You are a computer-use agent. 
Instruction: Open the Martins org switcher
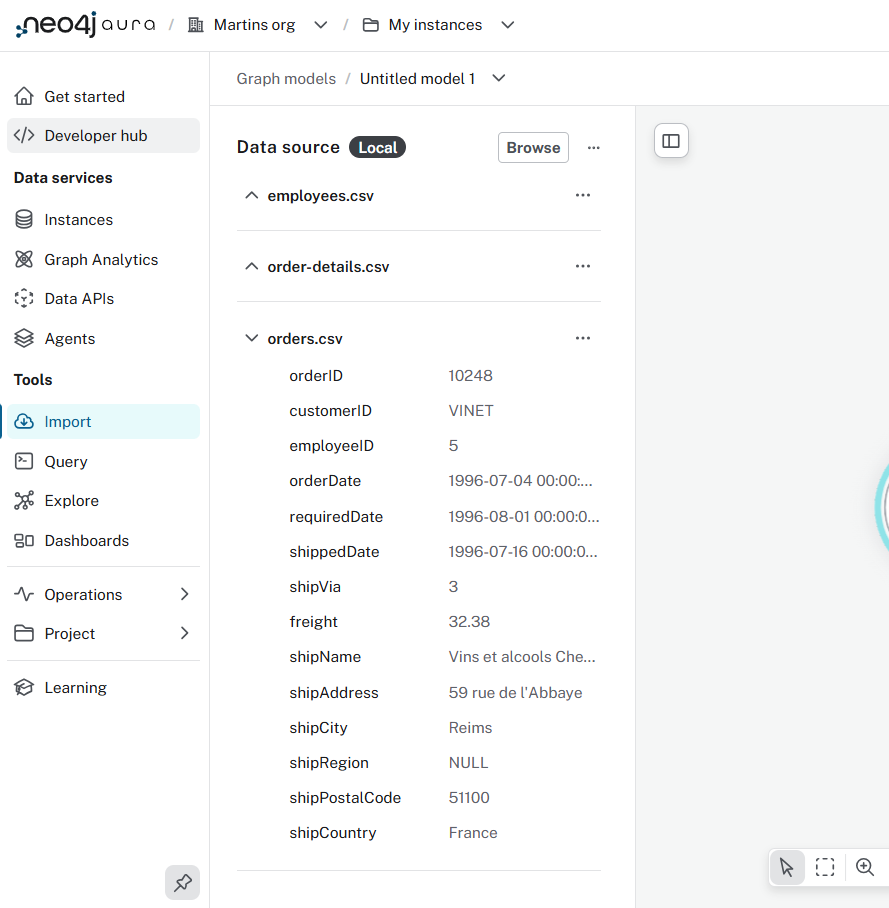pyautogui.click(x=320, y=24)
